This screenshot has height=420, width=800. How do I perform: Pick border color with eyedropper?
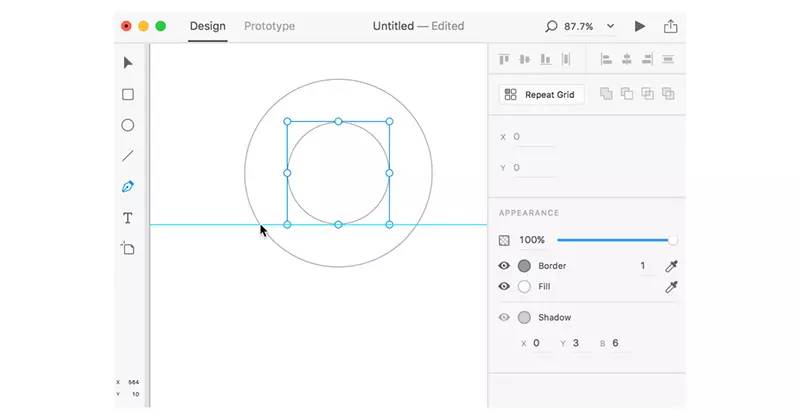tap(671, 266)
